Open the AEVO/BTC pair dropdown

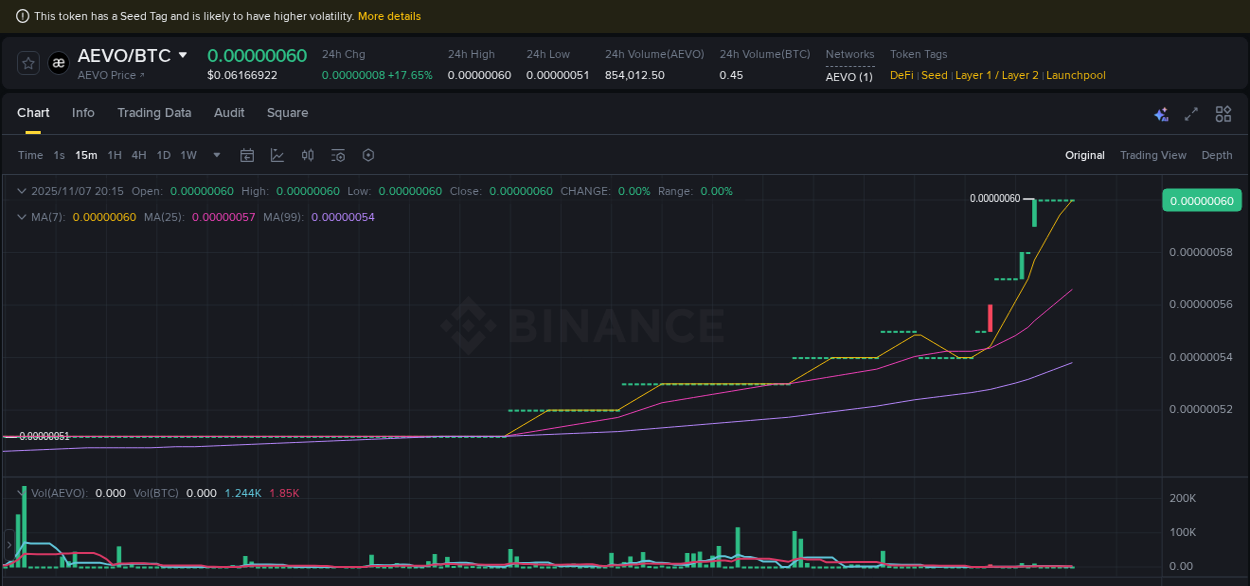coord(181,55)
